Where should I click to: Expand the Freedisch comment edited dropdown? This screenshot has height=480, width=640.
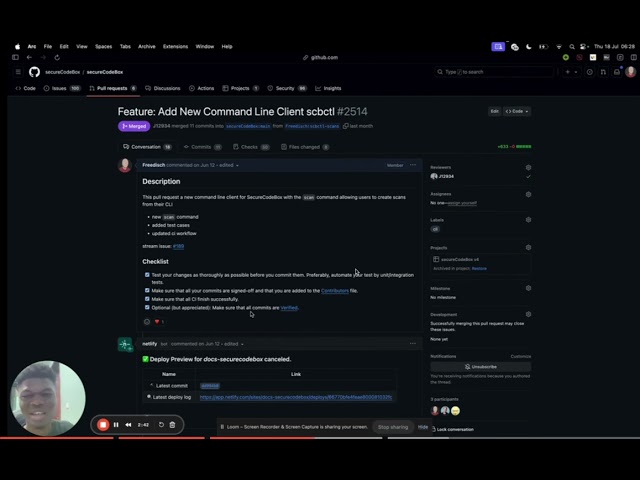(237, 165)
